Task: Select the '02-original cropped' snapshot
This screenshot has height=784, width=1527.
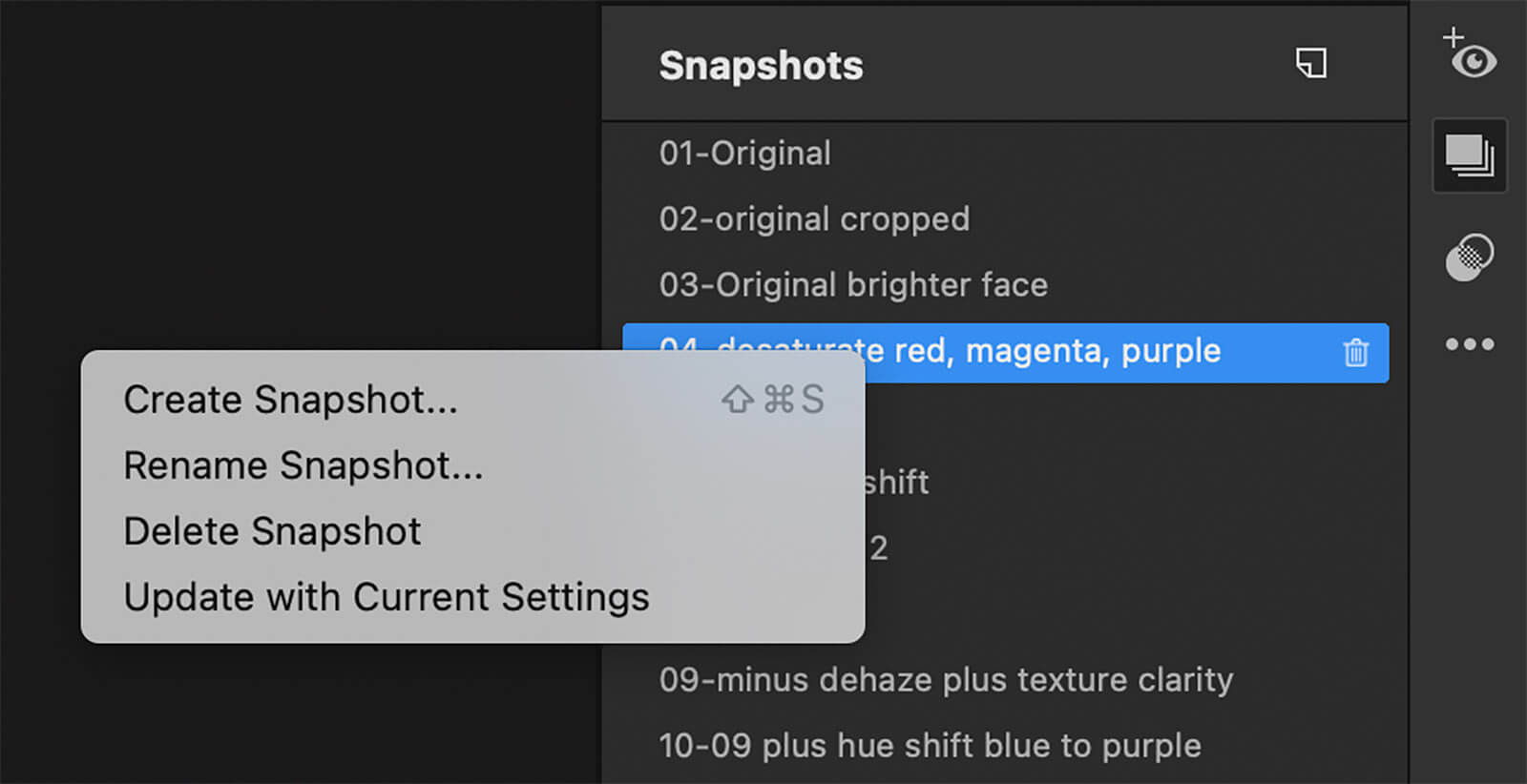Action: pos(814,218)
